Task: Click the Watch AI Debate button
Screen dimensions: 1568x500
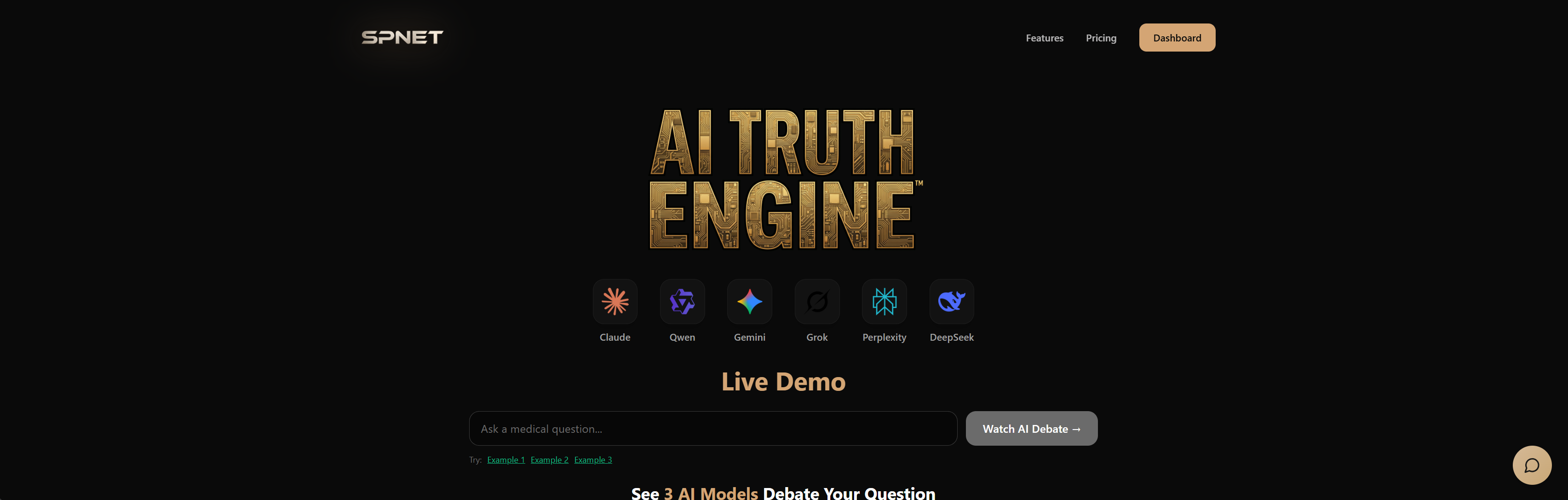Action: pyautogui.click(x=1031, y=428)
